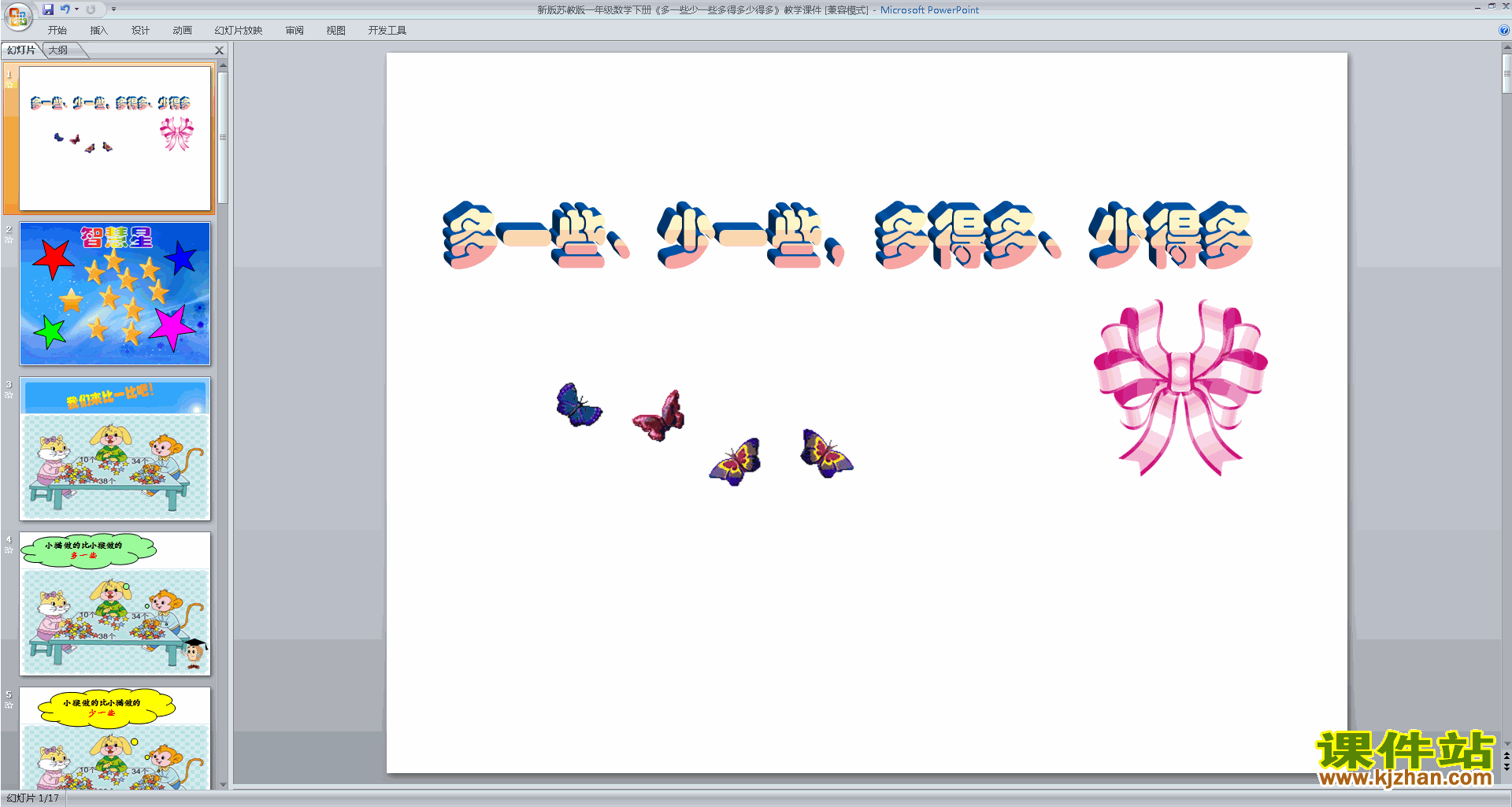Click the 幻灯片 1/17 status bar text
1512x807 pixels.
point(33,798)
